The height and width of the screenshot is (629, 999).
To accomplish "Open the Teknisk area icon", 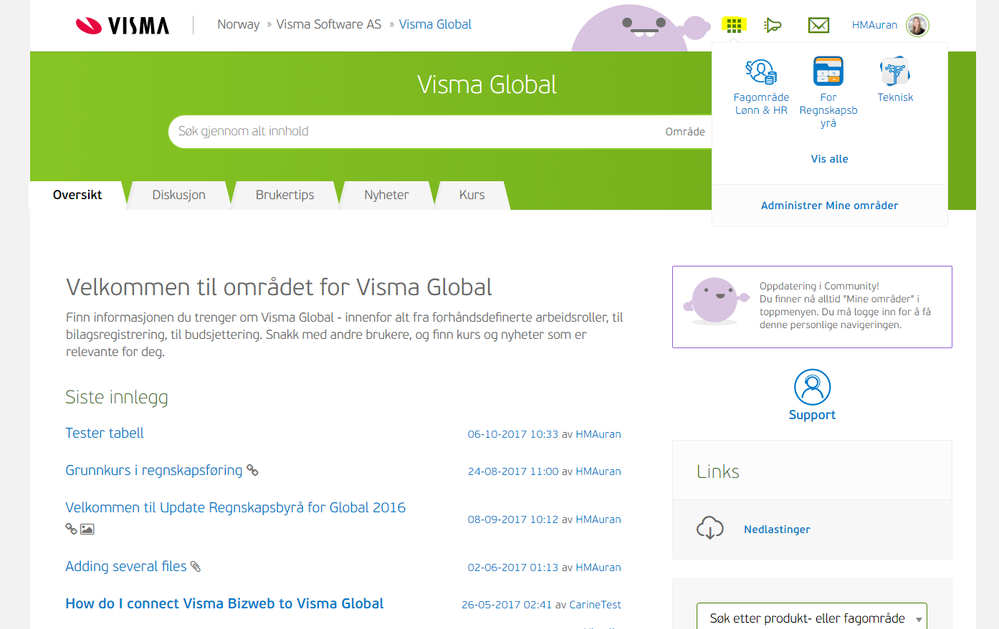I will pyautogui.click(x=895, y=71).
